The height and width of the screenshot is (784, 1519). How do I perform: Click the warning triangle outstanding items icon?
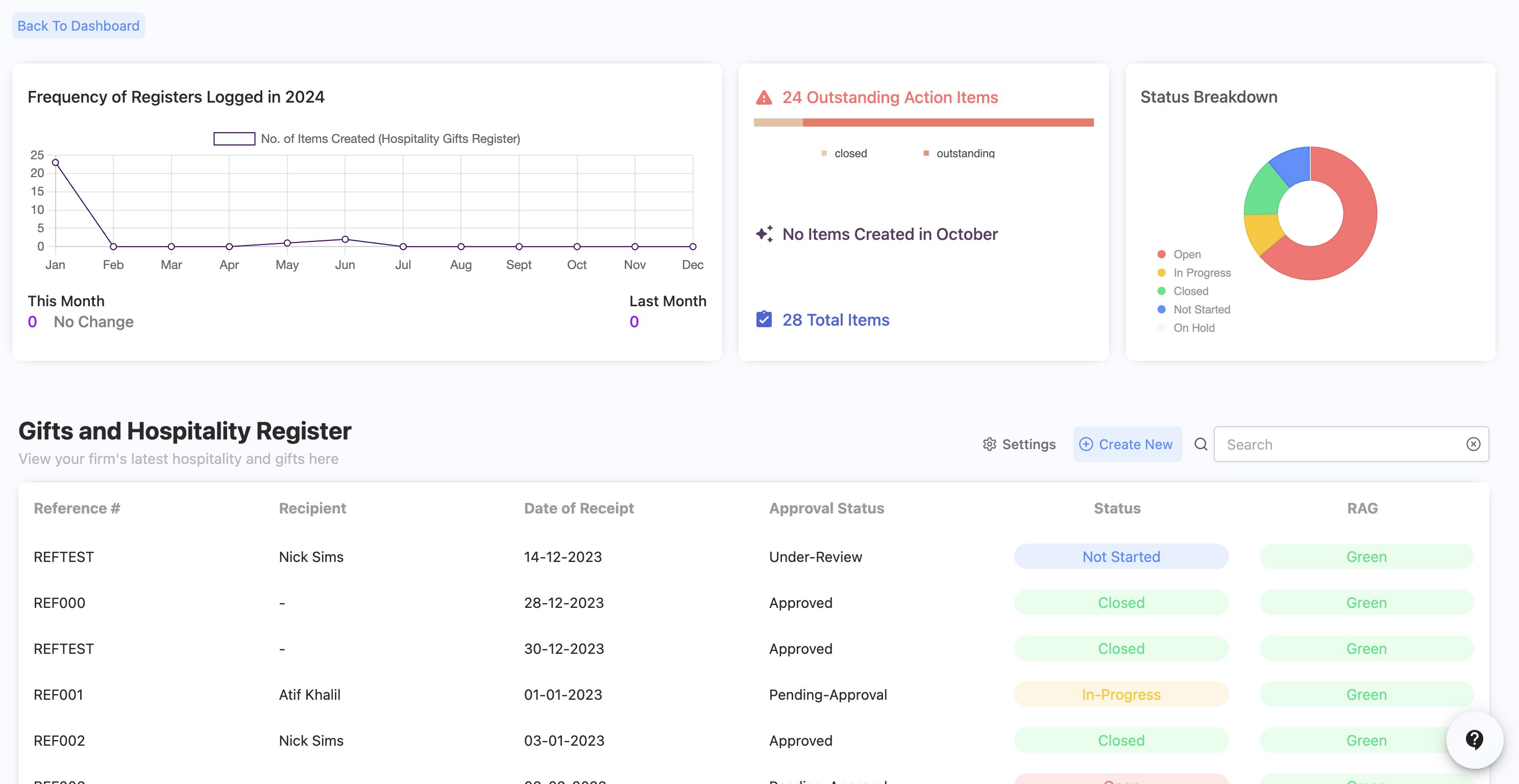pyautogui.click(x=764, y=97)
